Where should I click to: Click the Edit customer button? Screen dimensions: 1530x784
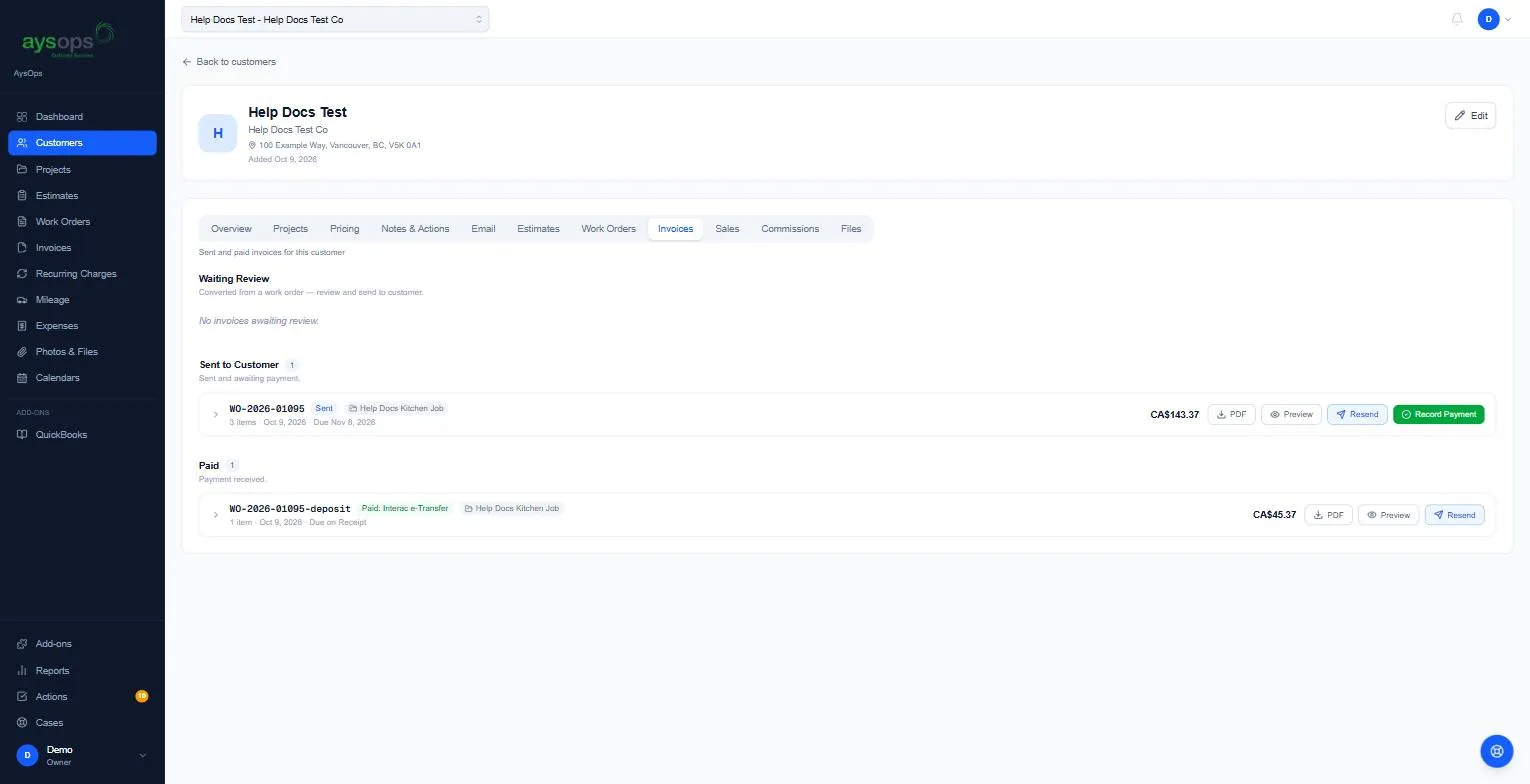click(1470, 115)
